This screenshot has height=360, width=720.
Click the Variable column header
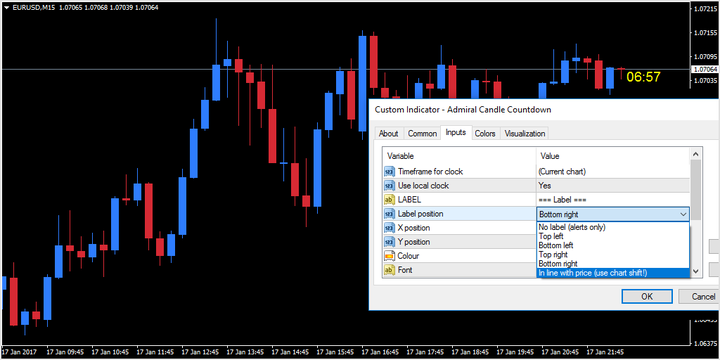[x=459, y=156]
